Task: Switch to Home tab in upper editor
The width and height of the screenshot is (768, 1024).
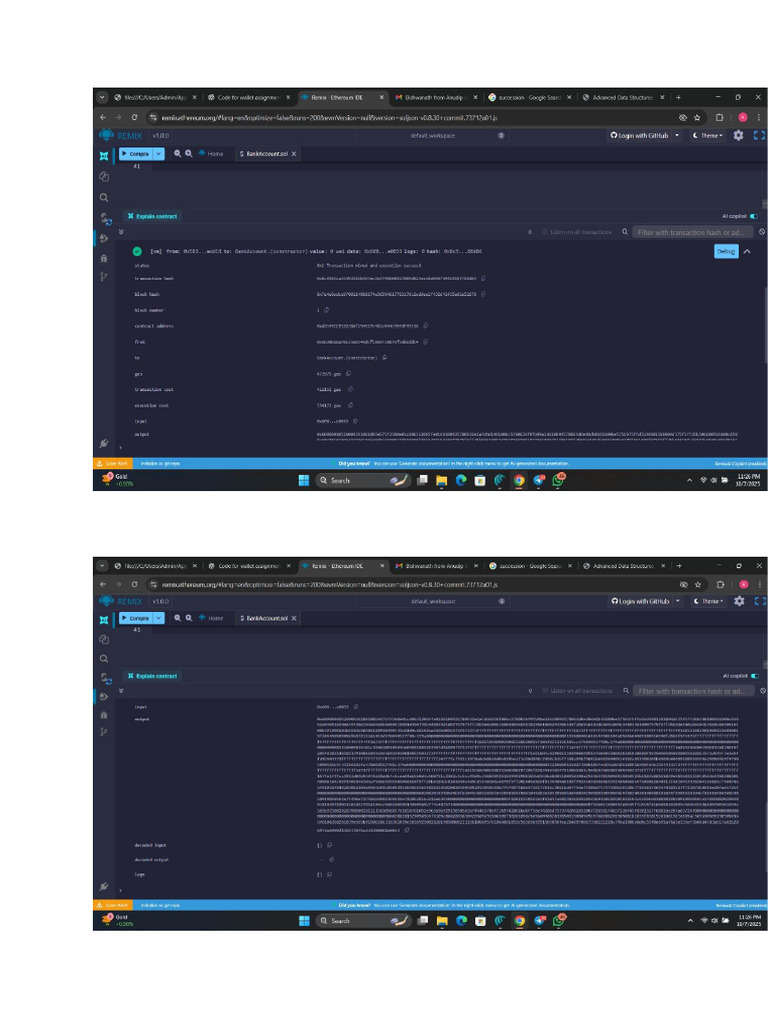Action: click(211, 154)
